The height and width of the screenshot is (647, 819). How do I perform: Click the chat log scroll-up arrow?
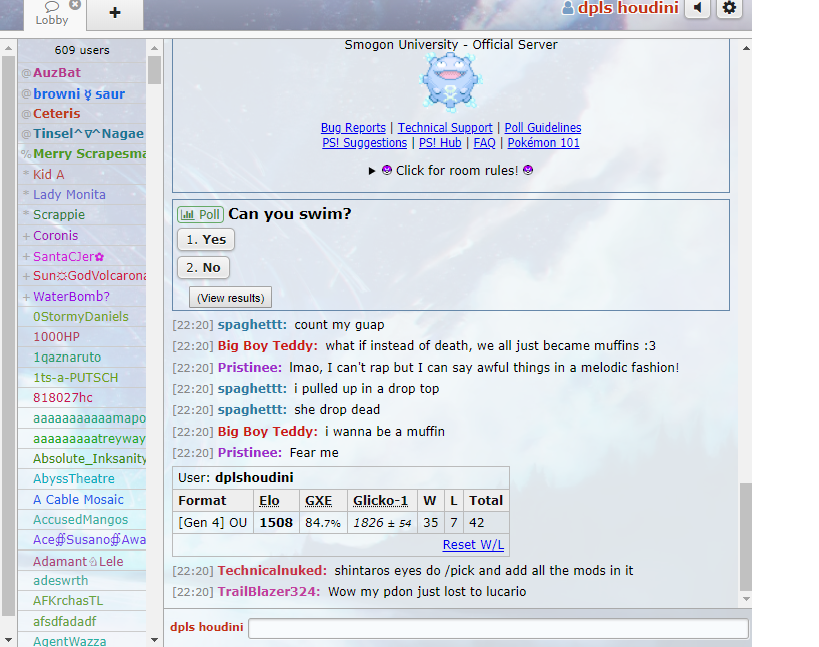[746, 48]
